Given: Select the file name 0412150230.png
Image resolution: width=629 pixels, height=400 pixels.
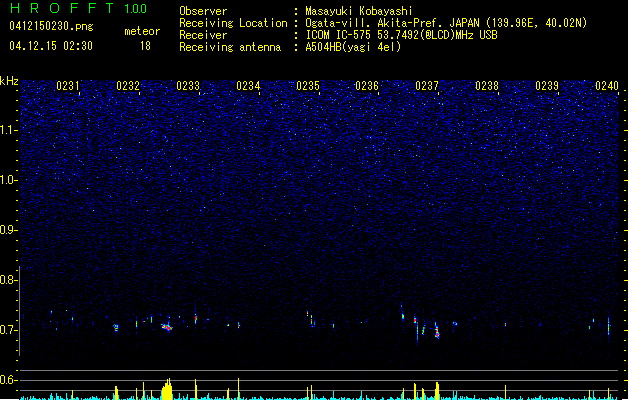Looking at the screenshot, I should click(x=51, y=26).
